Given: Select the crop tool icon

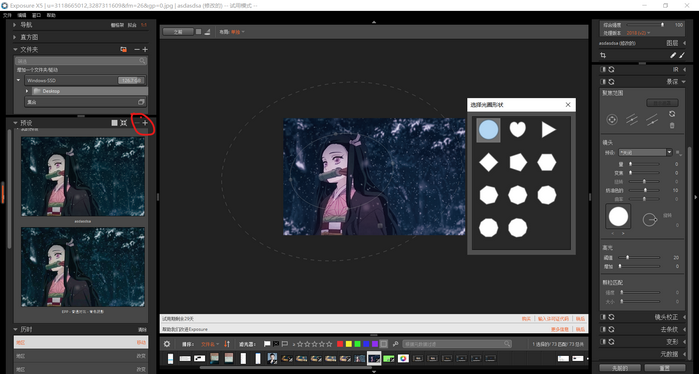Looking at the screenshot, I should point(603,55).
